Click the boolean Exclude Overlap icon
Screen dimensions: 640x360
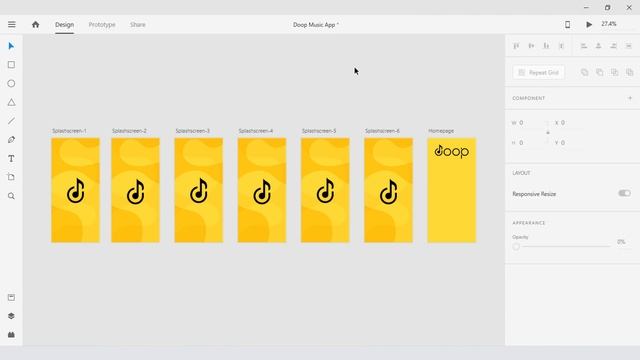coord(630,73)
